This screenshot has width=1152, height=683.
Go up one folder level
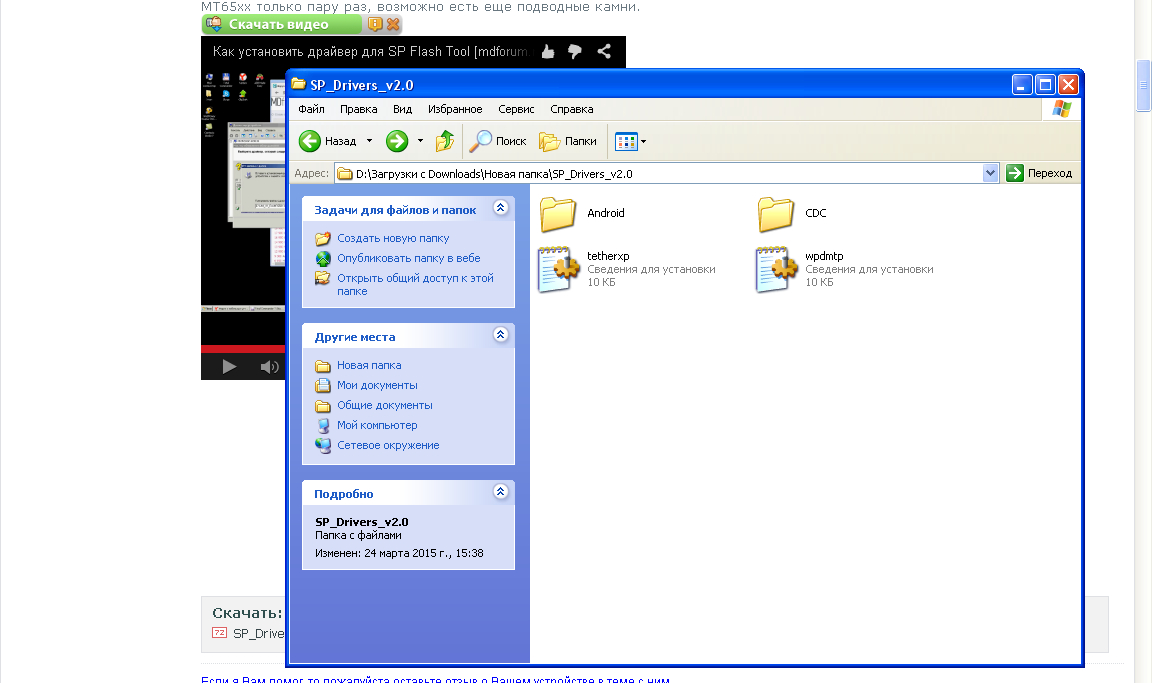pos(445,141)
